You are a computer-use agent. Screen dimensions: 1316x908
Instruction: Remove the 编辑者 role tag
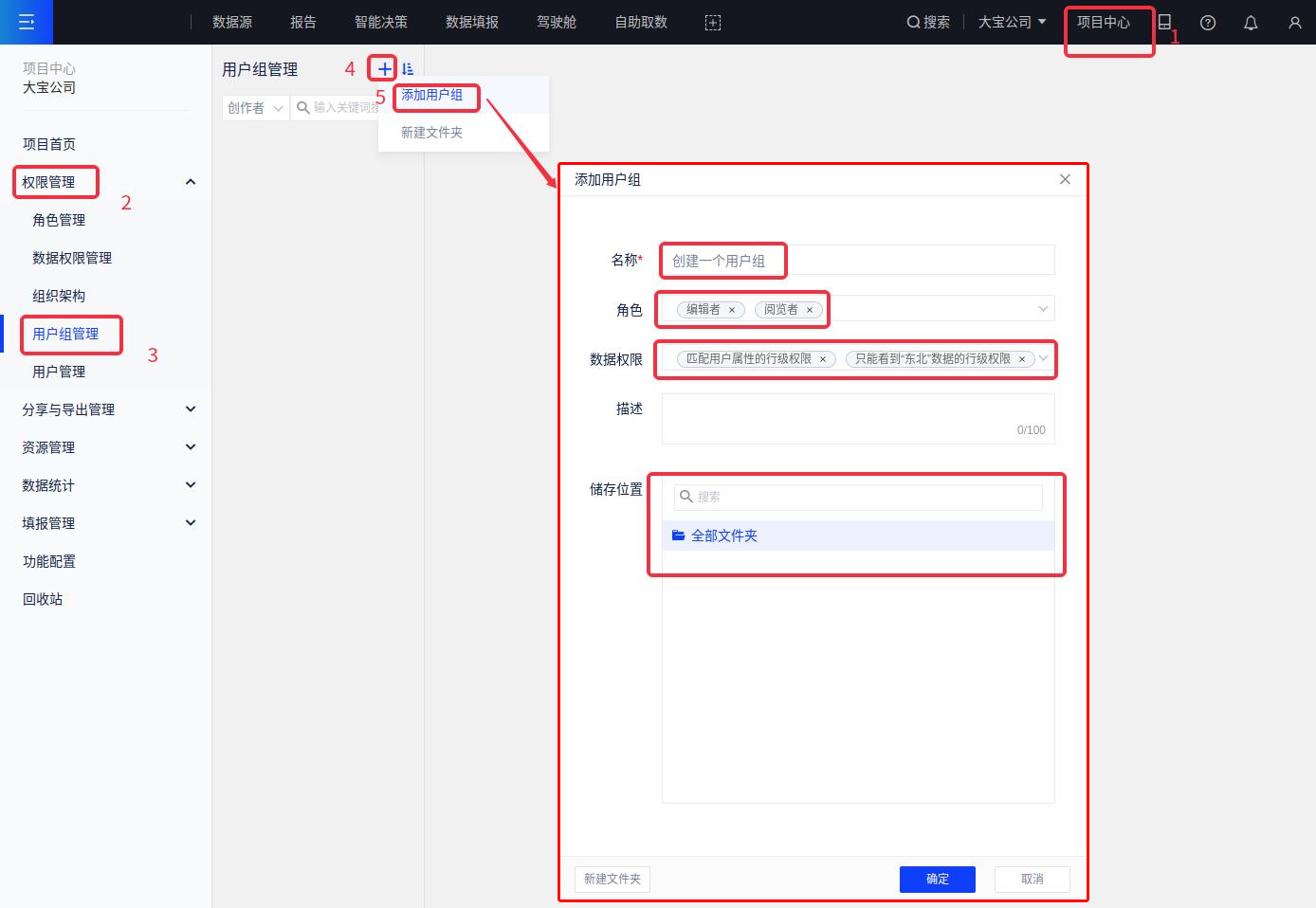point(732,310)
